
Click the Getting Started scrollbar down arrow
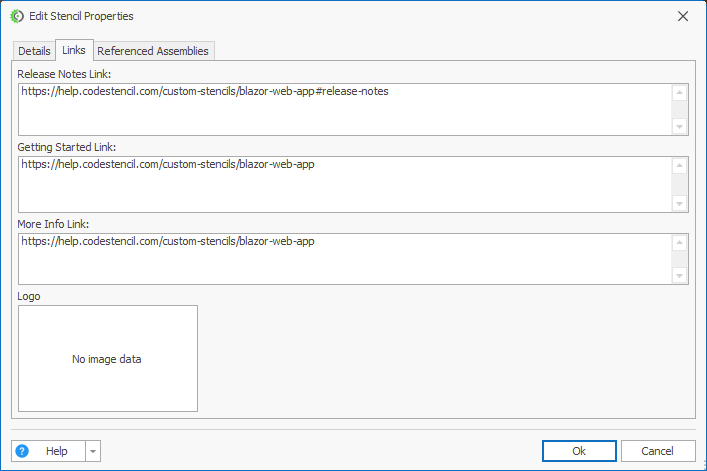pyautogui.click(x=679, y=203)
